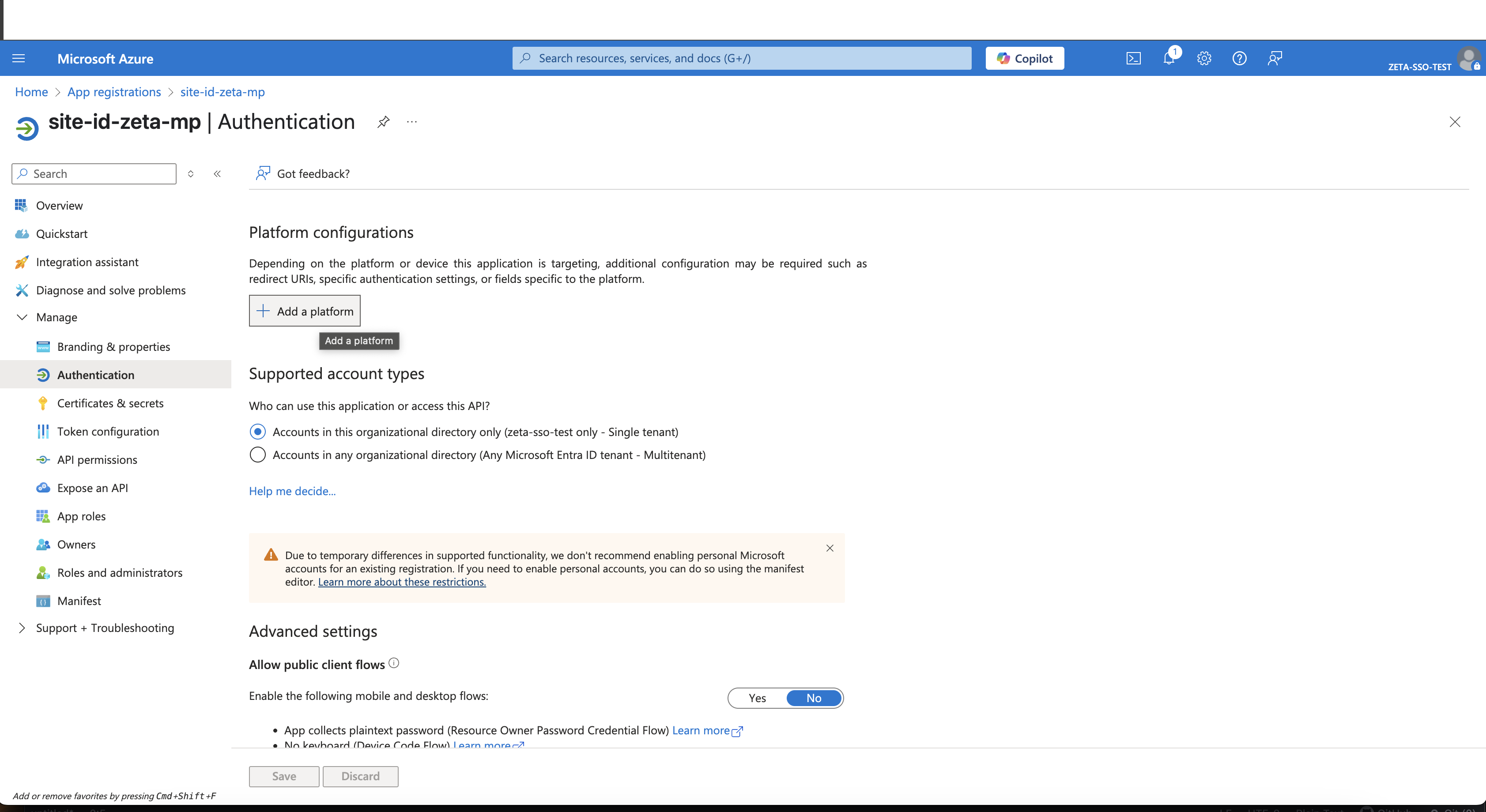
Task: Open the notifications bell
Action: (1169, 58)
